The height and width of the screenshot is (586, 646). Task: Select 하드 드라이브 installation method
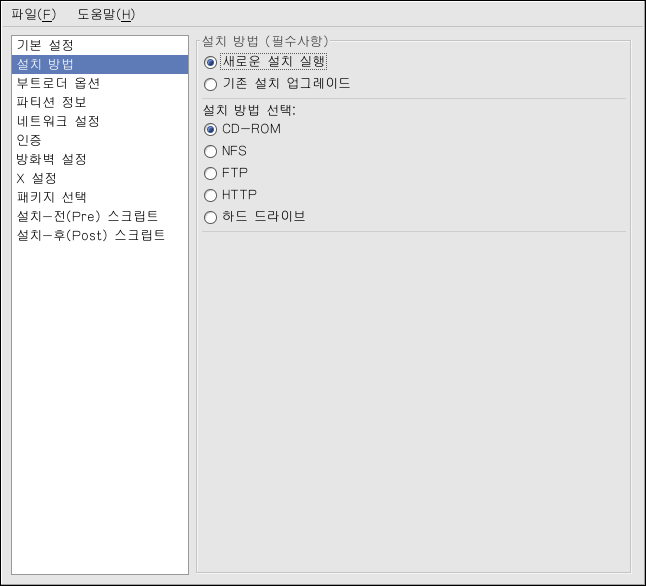point(210,217)
